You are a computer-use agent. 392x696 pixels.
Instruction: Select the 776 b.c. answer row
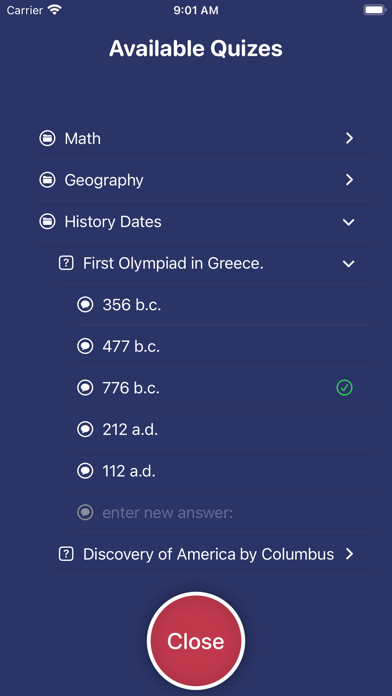click(x=224, y=388)
